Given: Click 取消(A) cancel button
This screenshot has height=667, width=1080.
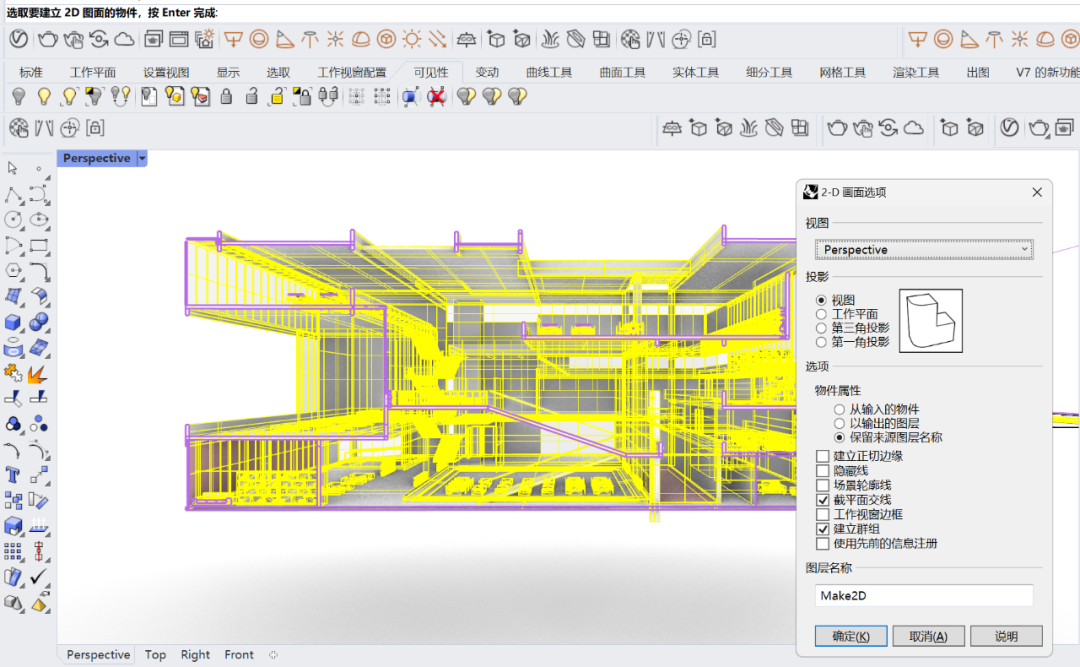Looking at the screenshot, I should tap(928, 636).
